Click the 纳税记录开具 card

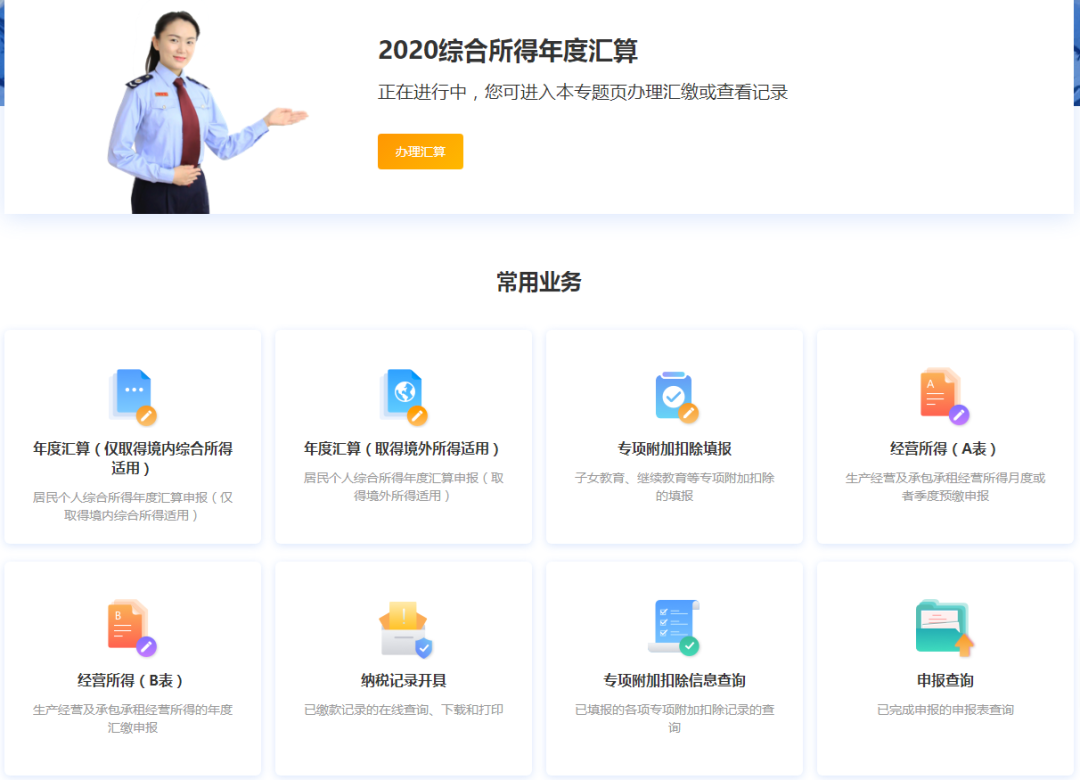coord(404,668)
